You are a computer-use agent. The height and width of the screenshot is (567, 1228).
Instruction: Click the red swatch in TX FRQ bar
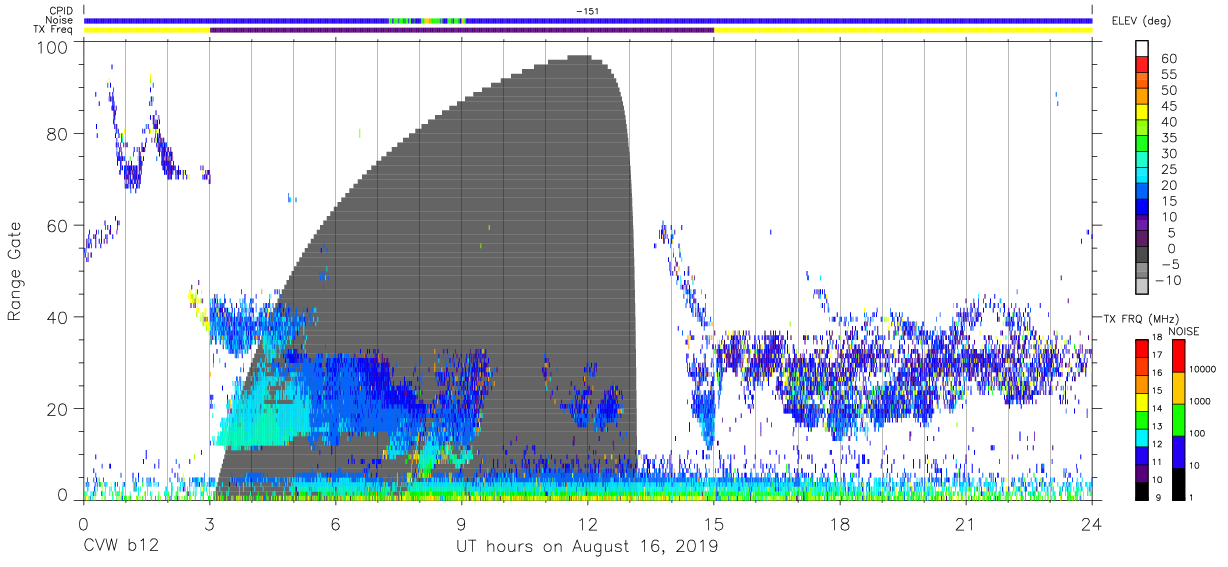tap(1141, 348)
